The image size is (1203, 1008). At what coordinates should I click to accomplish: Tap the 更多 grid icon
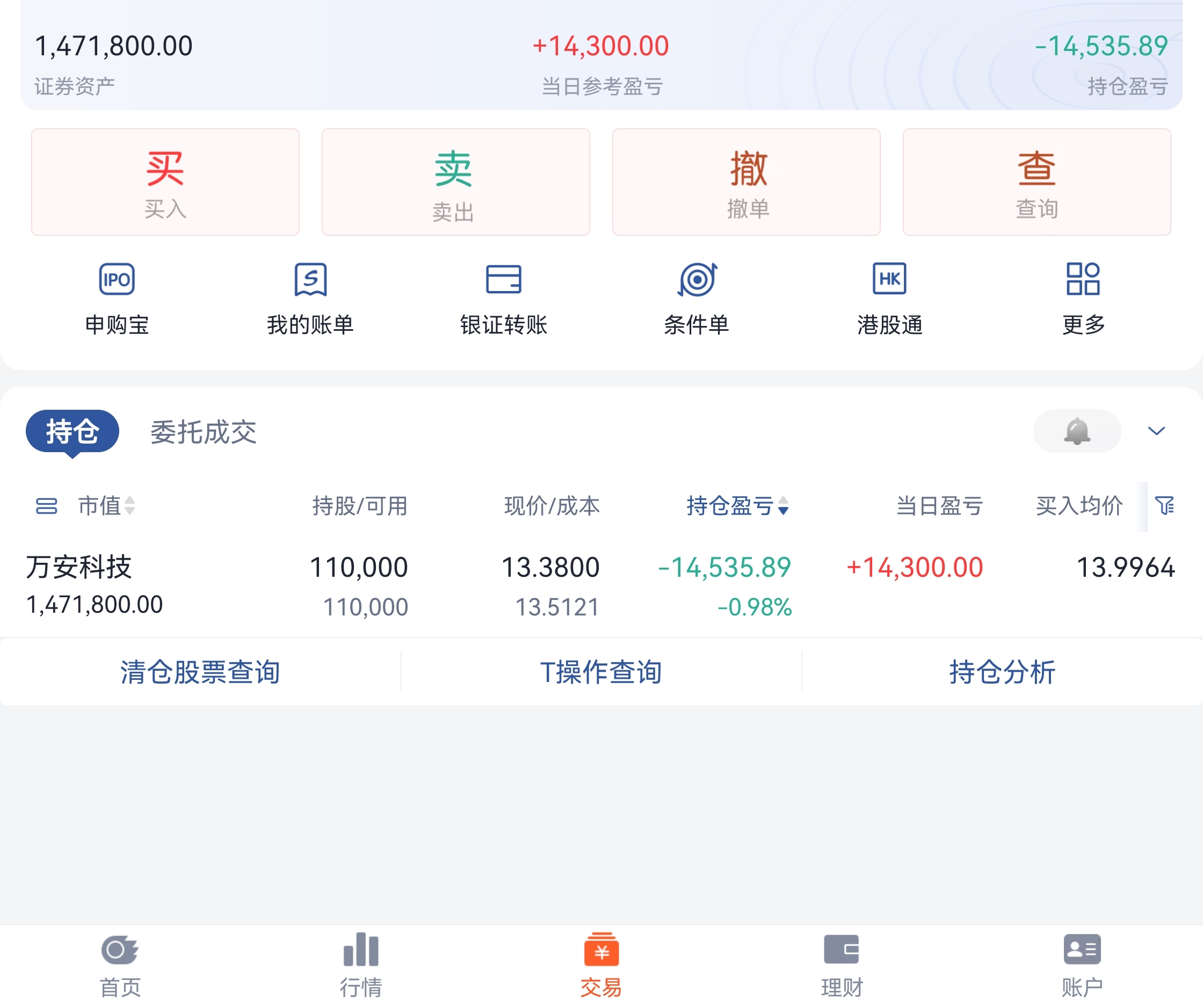[x=1083, y=279]
